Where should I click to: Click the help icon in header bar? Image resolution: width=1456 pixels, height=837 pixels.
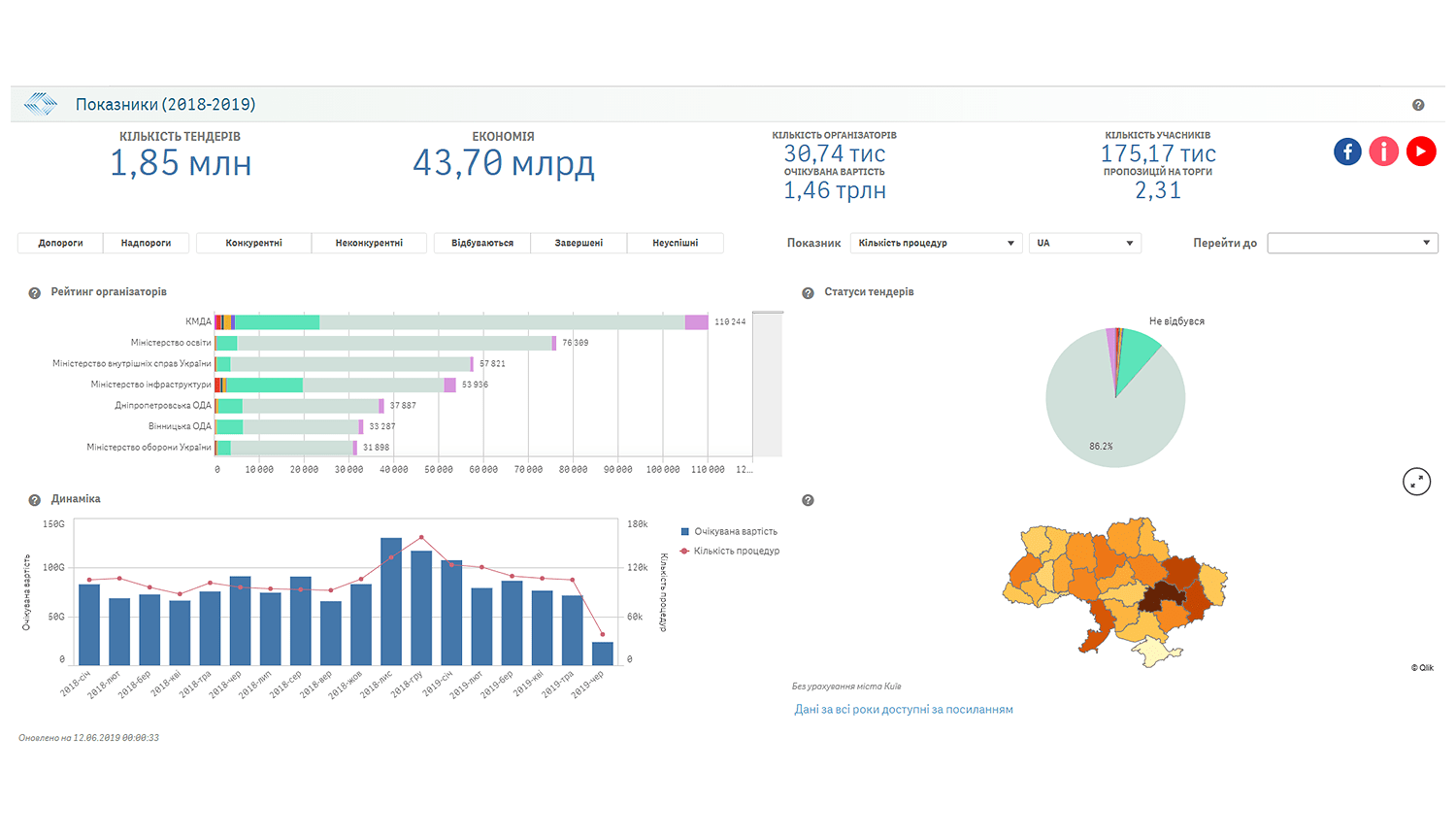pyautogui.click(x=1418, y=105)
